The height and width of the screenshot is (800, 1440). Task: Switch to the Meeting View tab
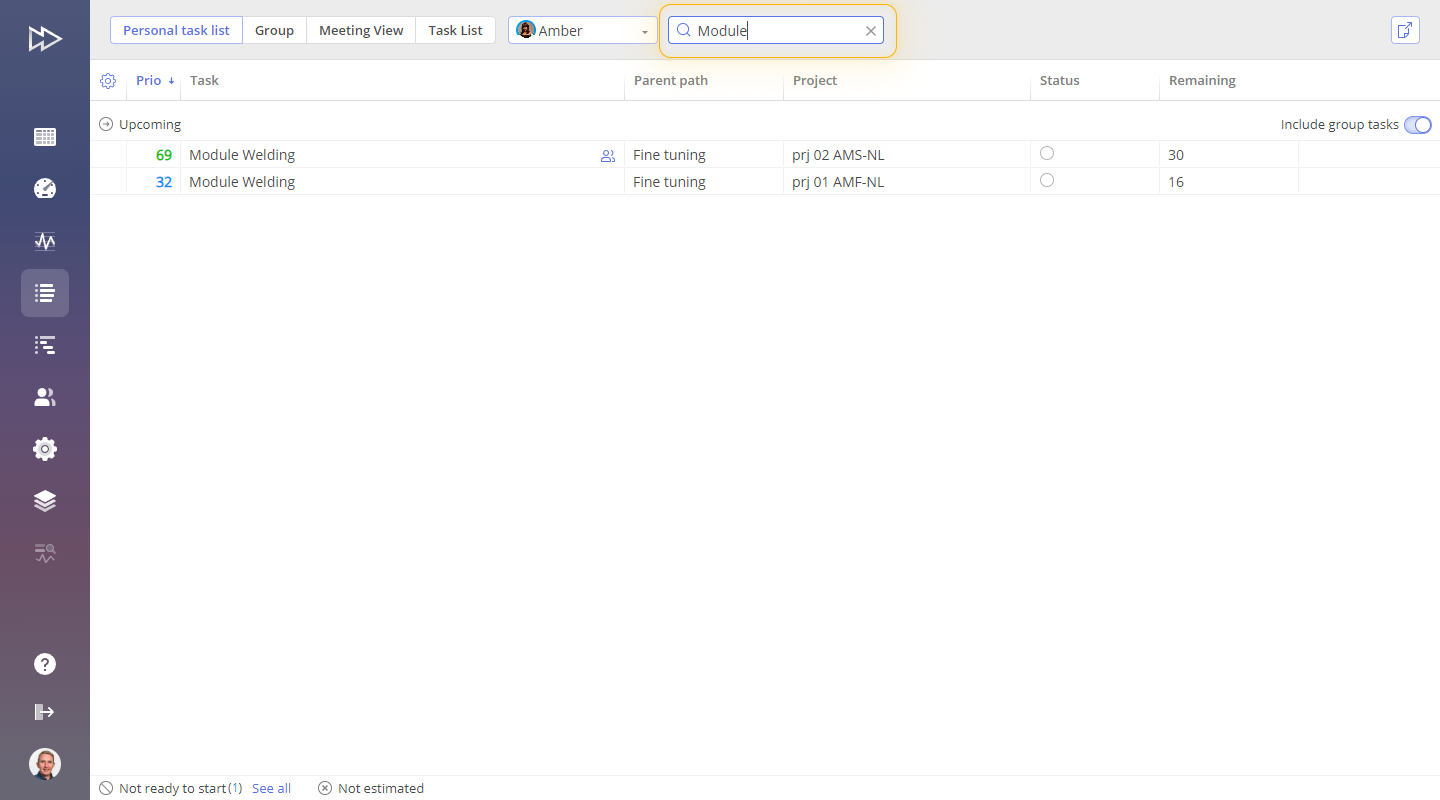[x=361, y=30]
